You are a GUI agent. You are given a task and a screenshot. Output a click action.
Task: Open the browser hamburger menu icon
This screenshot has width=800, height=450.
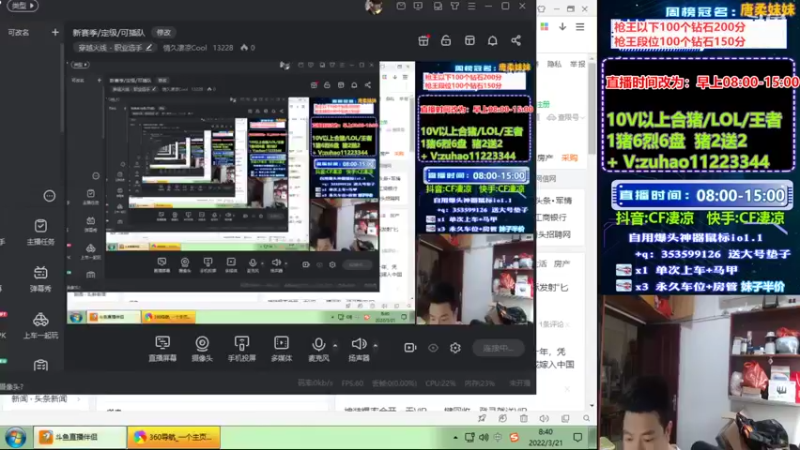click(x=580, y=27)
